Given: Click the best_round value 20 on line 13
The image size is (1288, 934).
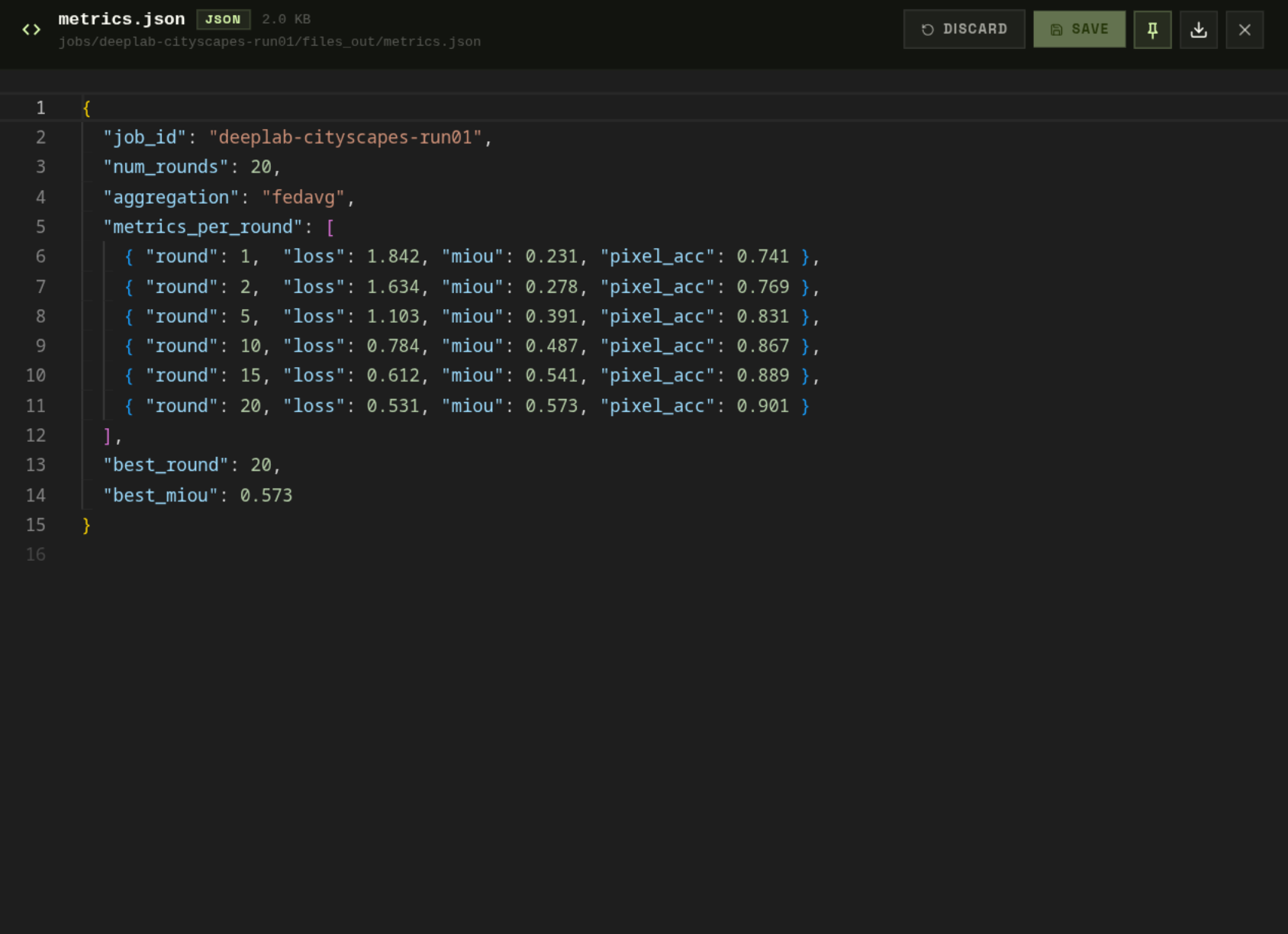Looking at the screenshot, I should [261, 465].
